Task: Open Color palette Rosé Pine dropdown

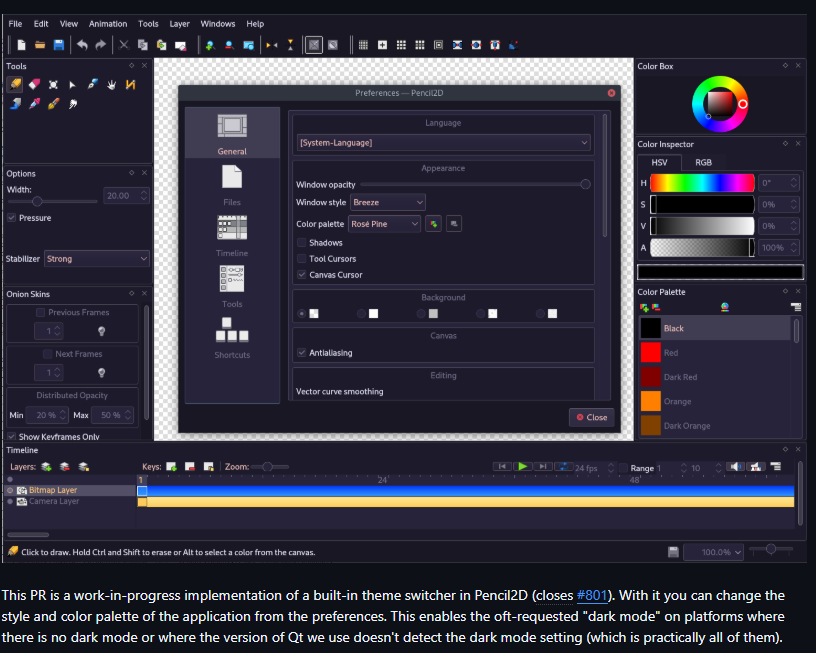Action: 385,224
